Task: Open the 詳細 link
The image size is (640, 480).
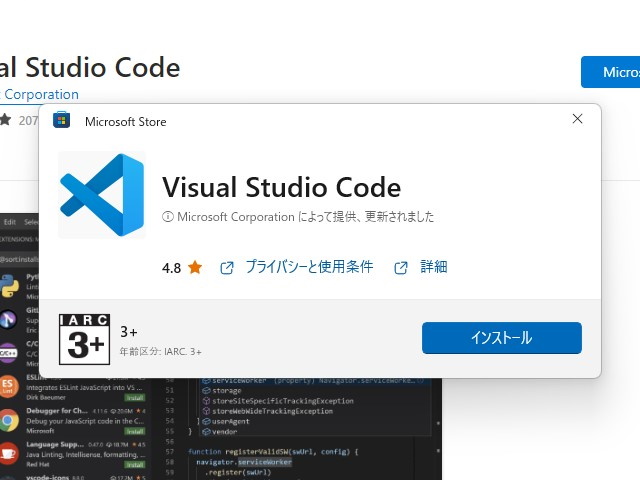Action: [433, 267]
